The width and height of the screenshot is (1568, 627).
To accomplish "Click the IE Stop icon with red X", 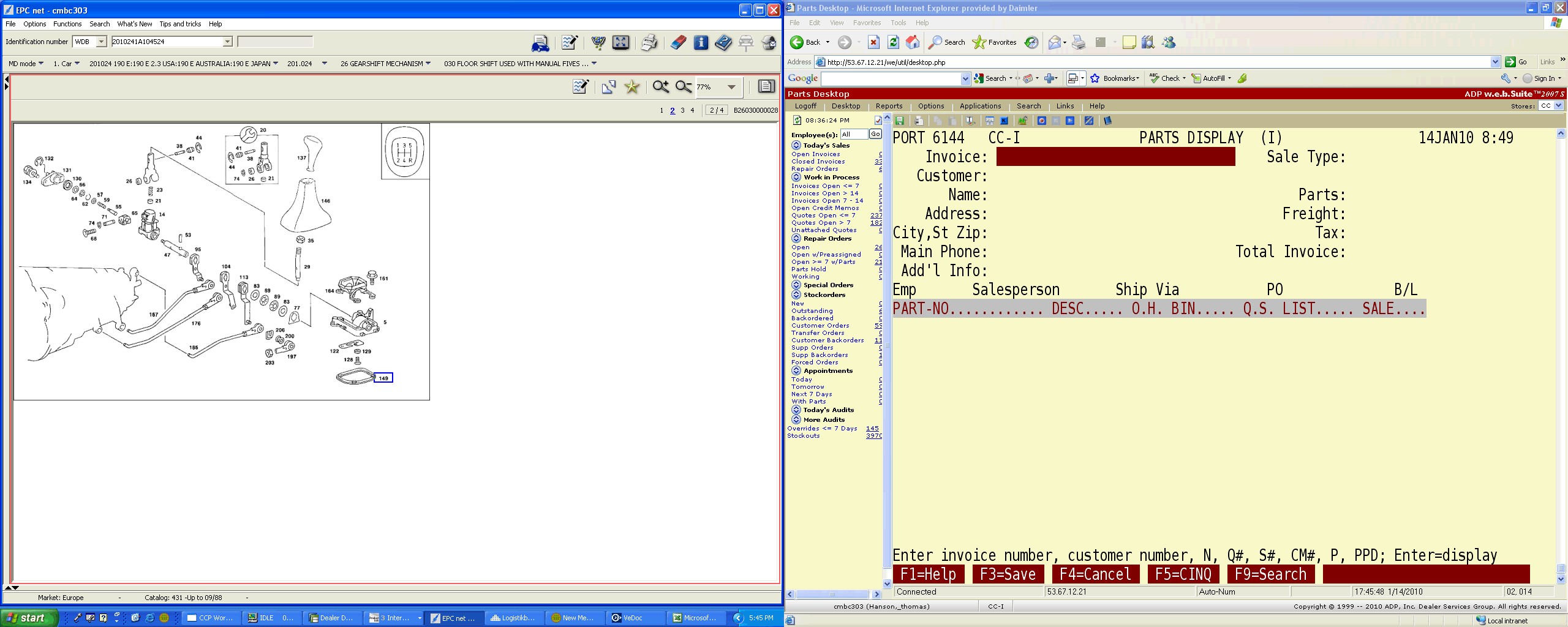I will (x=874, y=42).
